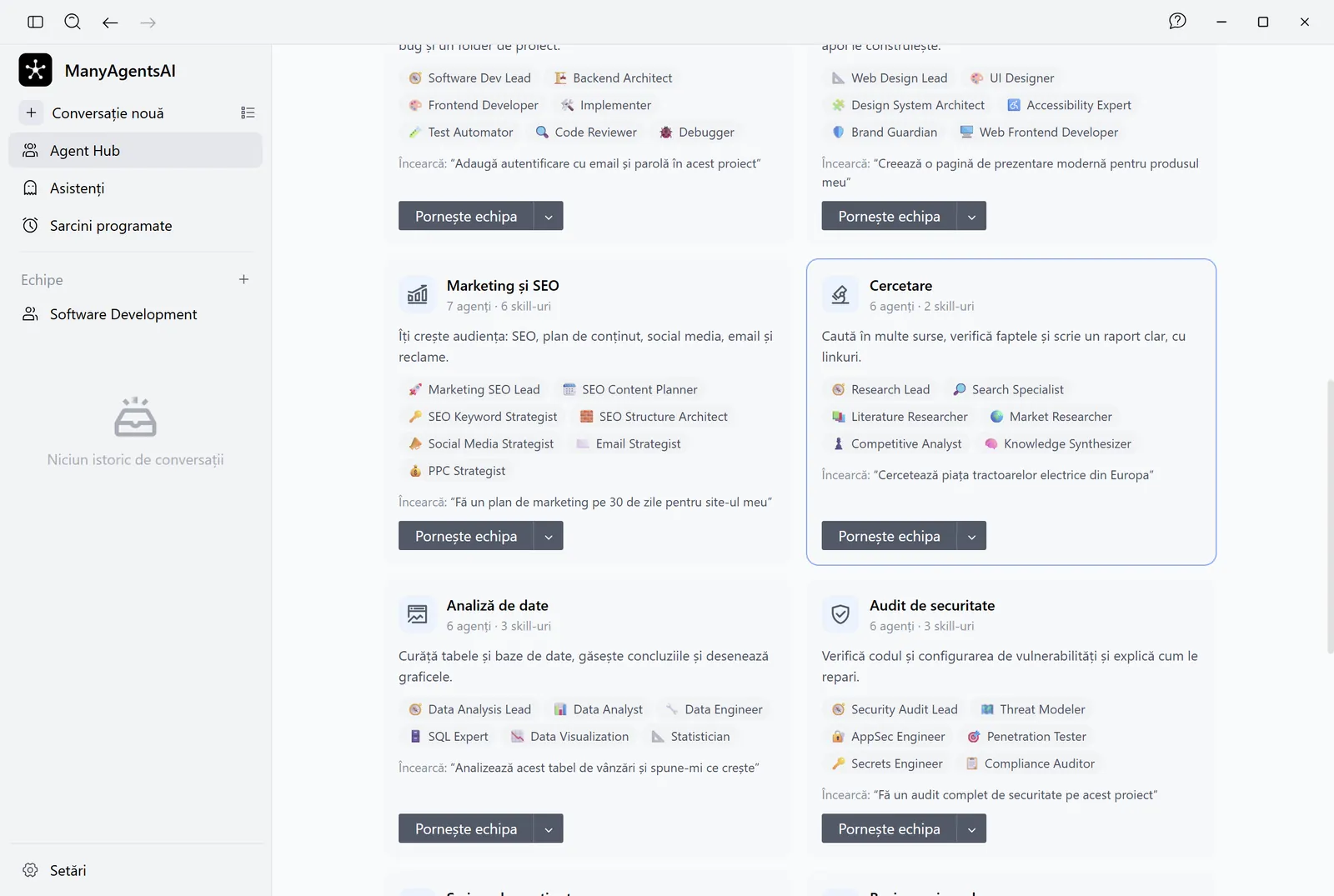Open Audit de securitate start options arrow
This screenshot has width=1334, height=896.
[971, 828]
